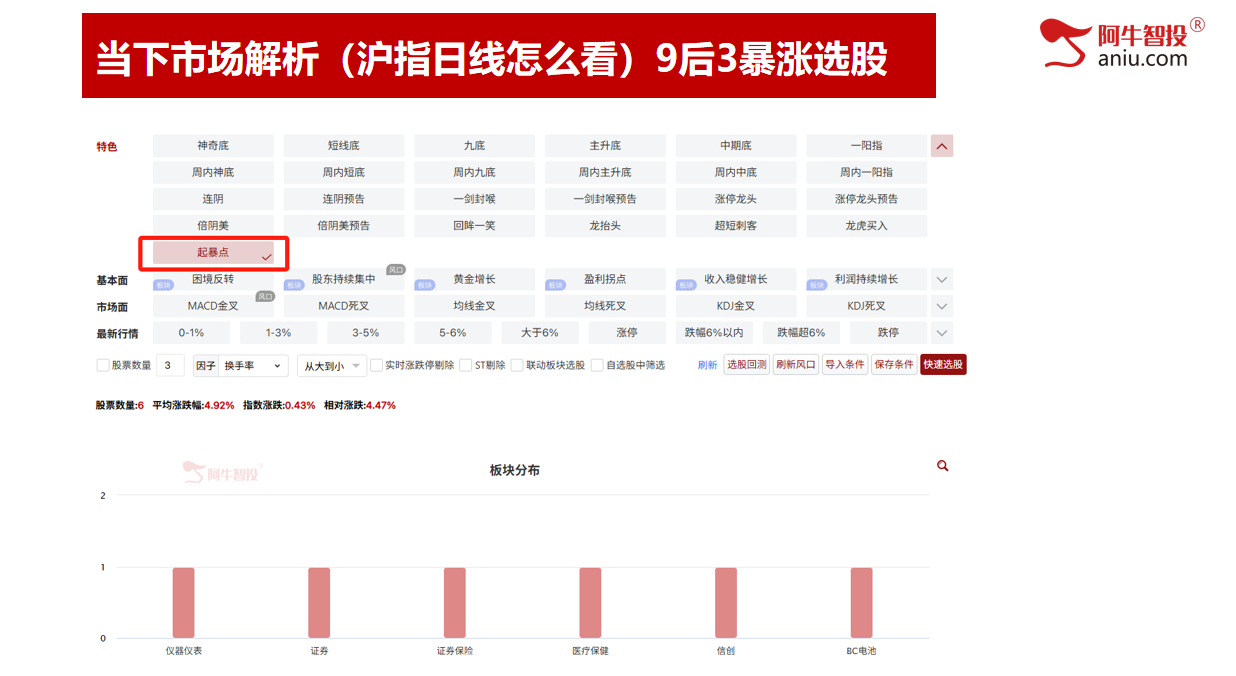Click the 保存条件 button
Screen dimensions: 1236x676
[894, 365]
